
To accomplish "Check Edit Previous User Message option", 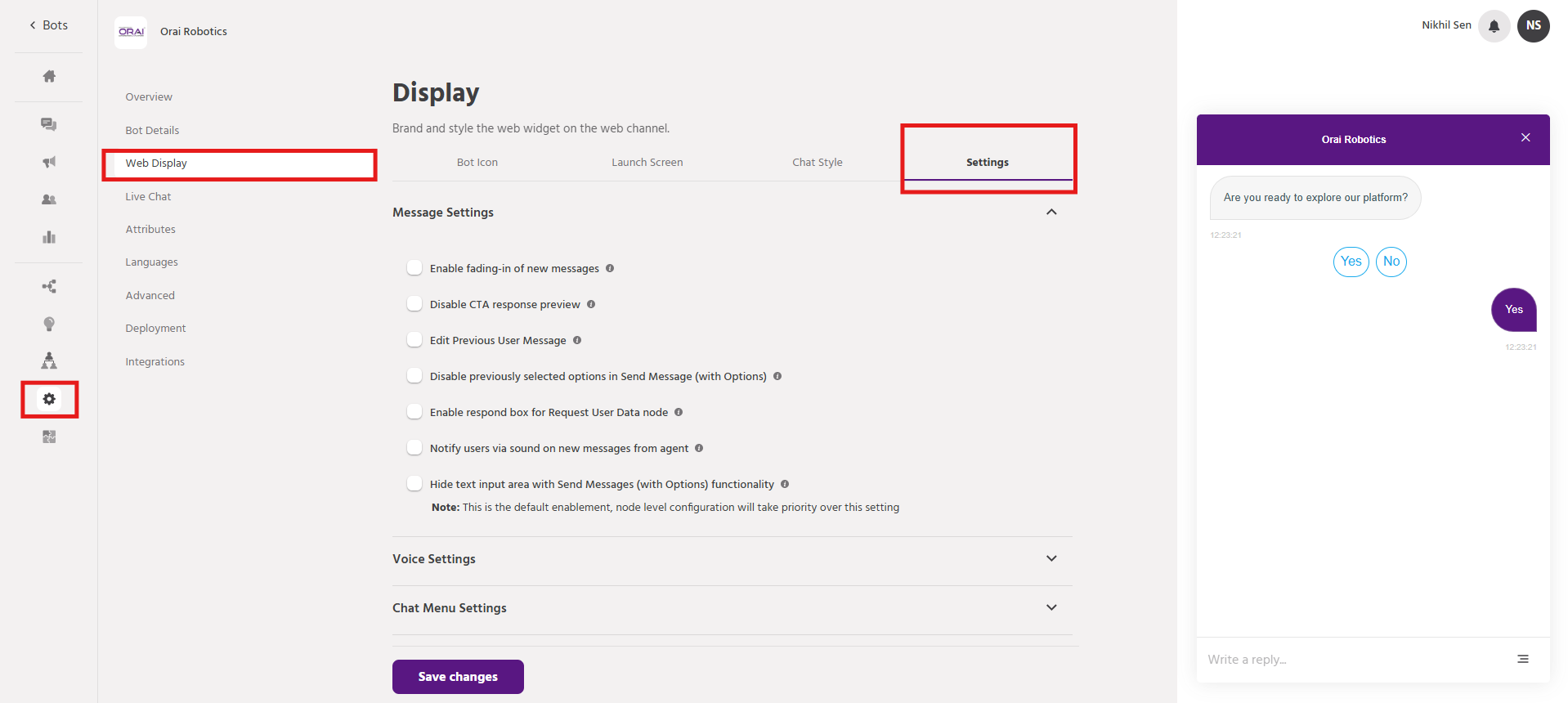I will (x=414, y=340).
